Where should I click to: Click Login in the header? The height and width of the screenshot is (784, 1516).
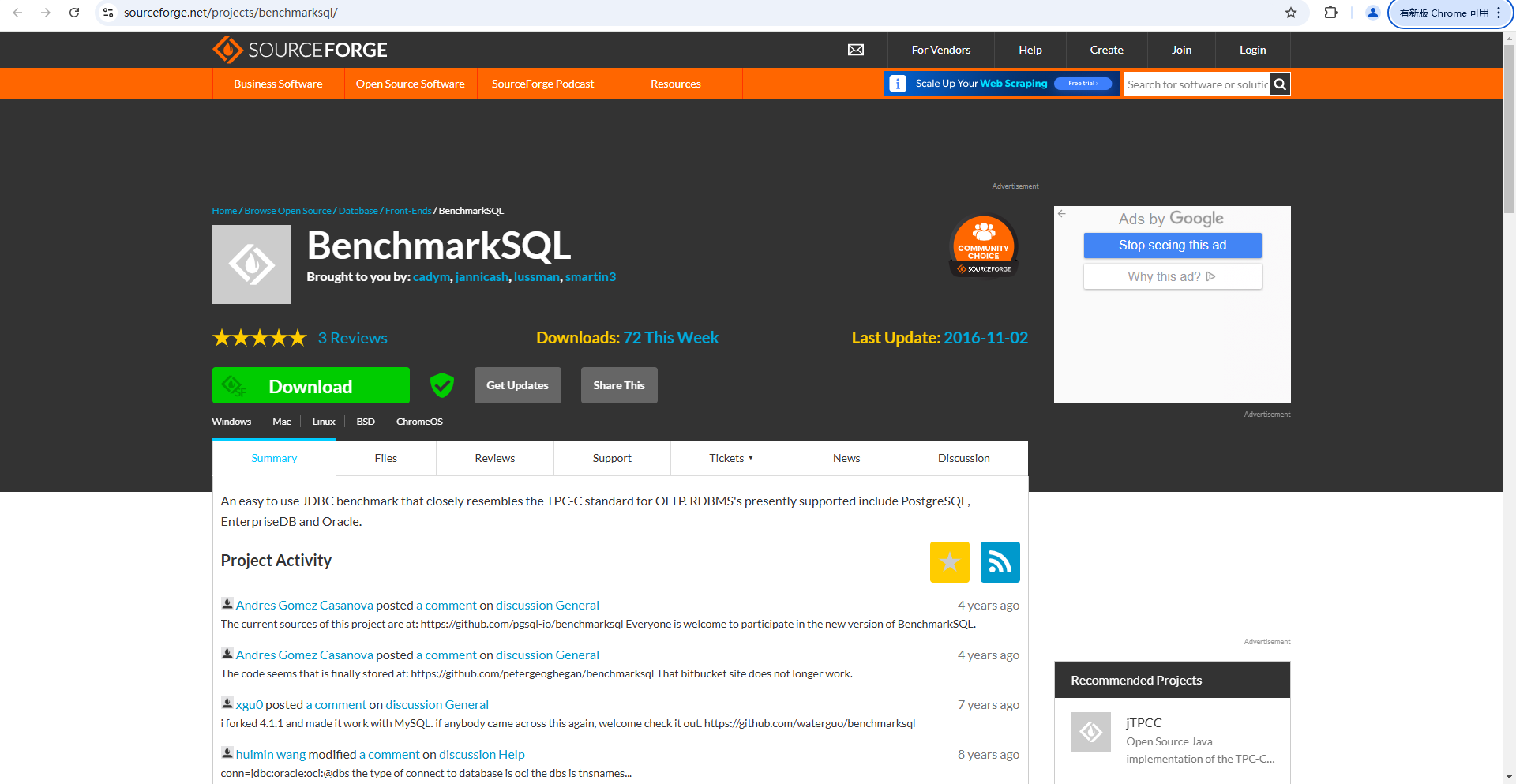(1253, 50)
